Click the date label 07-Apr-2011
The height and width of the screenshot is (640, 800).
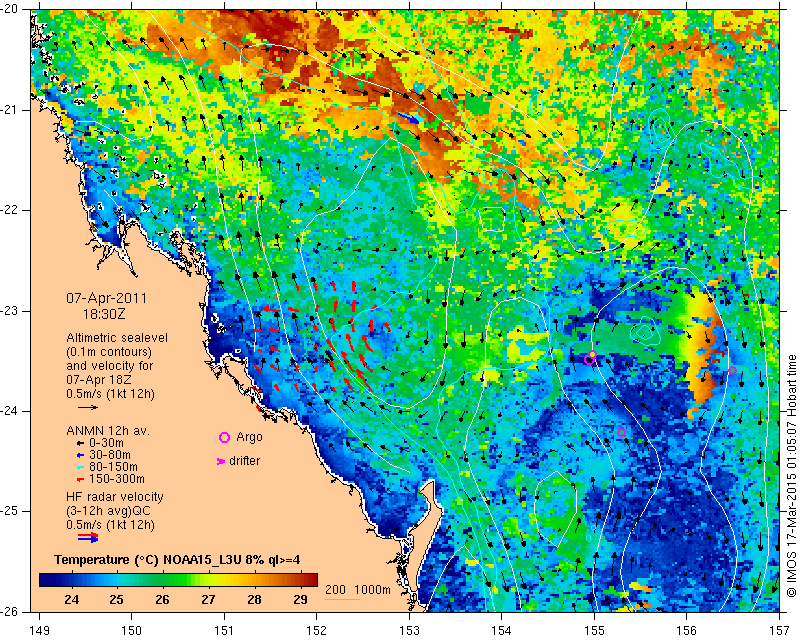[x=107, y=298]
